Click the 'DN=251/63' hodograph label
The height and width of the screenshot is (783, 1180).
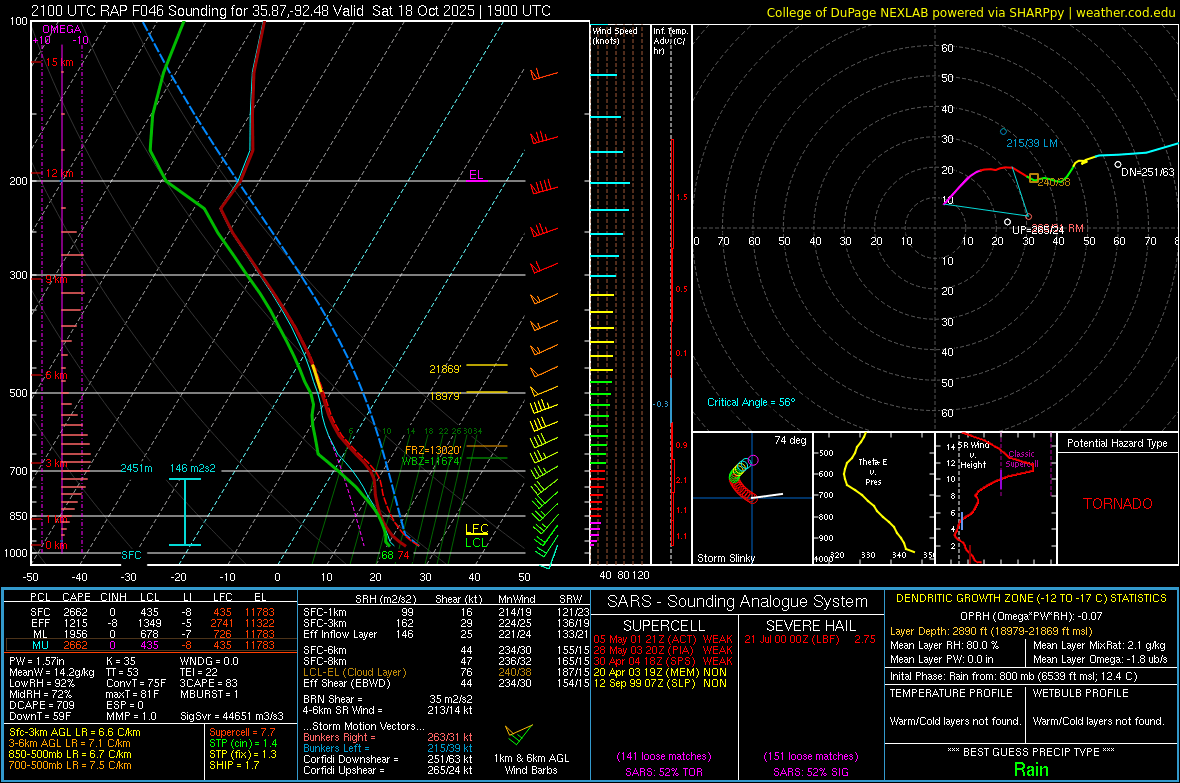coord(1148,172)
